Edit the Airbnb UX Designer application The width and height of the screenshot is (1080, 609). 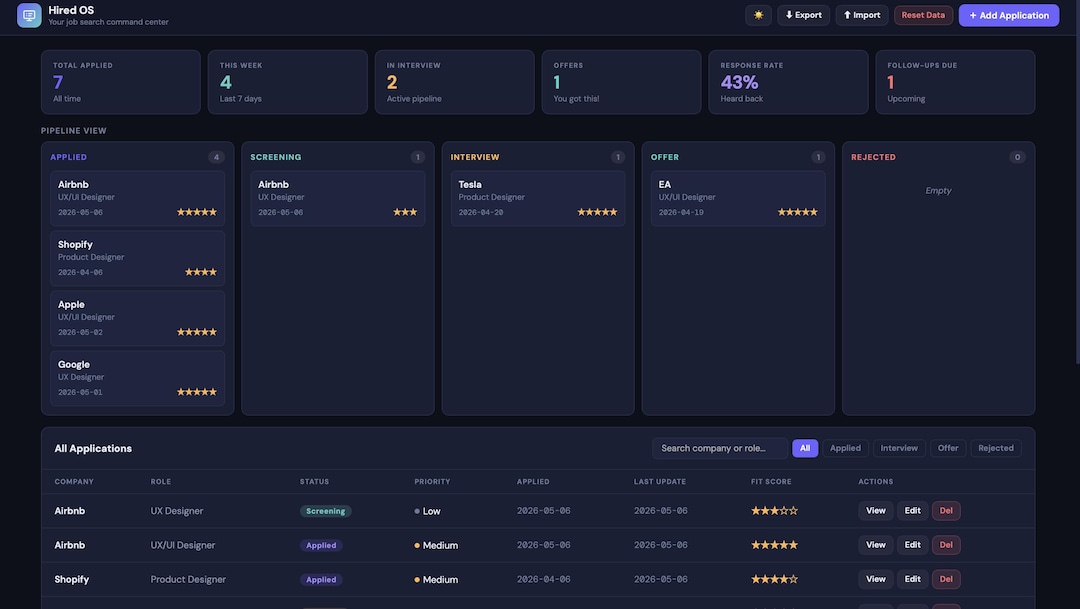tap(912, 510)
